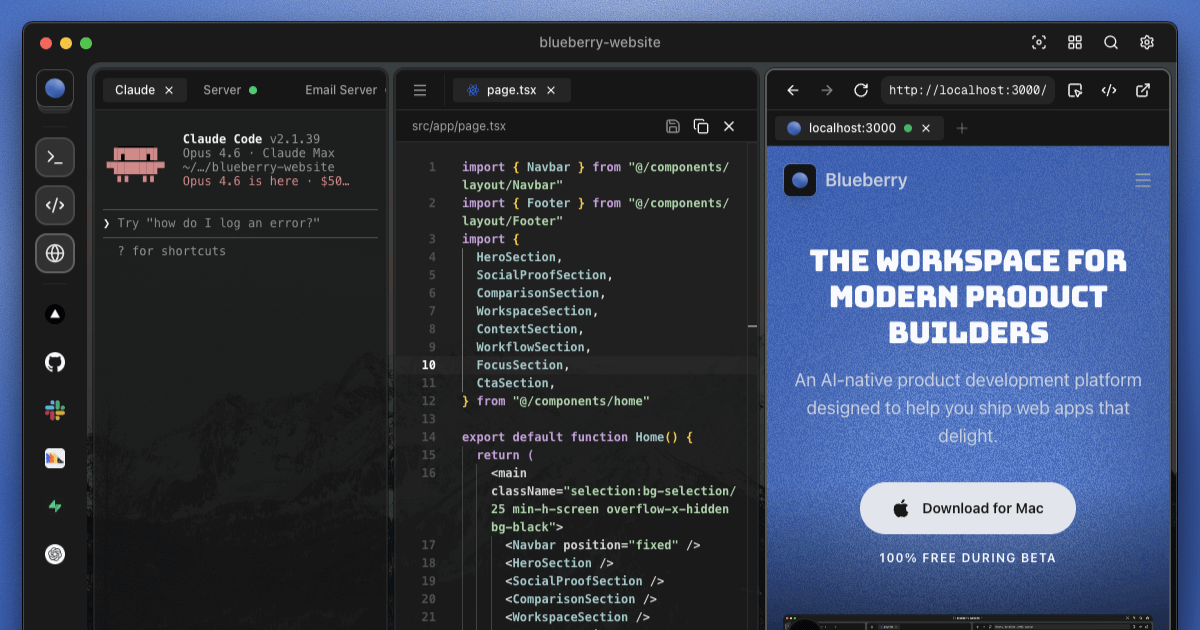Open a new browser tab with the plus button
The height and width of the screenshot is (630, 1200).
961,128
